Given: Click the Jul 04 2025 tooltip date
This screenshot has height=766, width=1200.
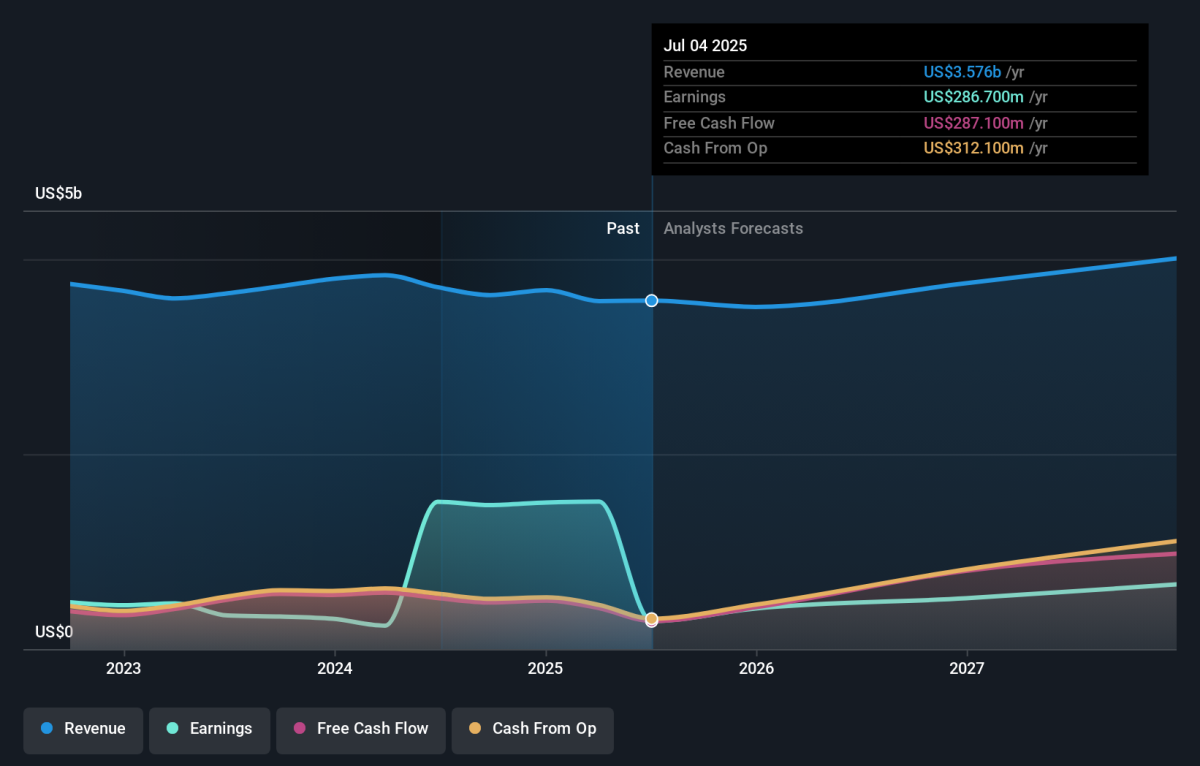Looking at the screenshot, I should 705,46.
